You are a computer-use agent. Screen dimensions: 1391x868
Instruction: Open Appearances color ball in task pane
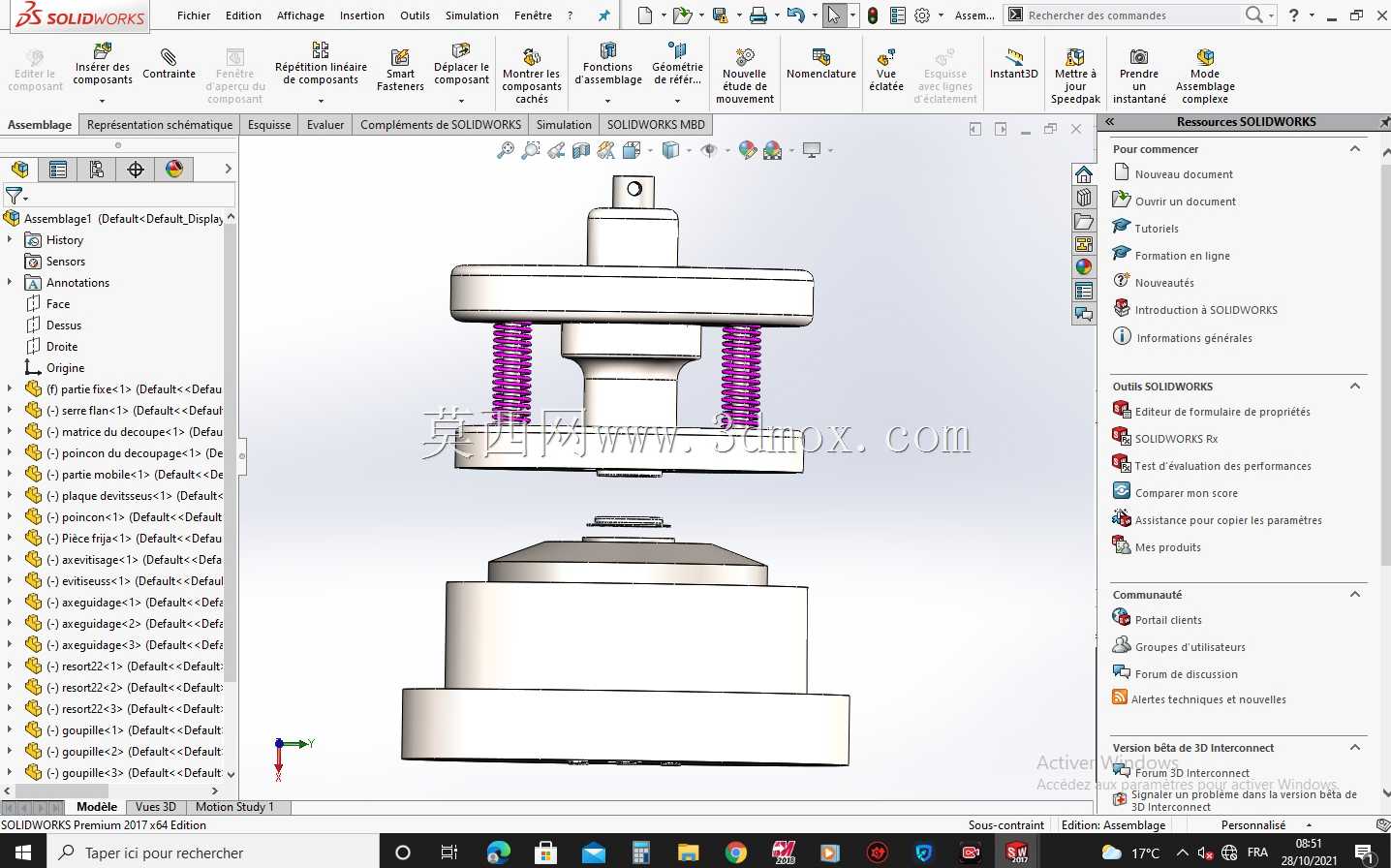pyautogui.click(x=1084, y=267)
